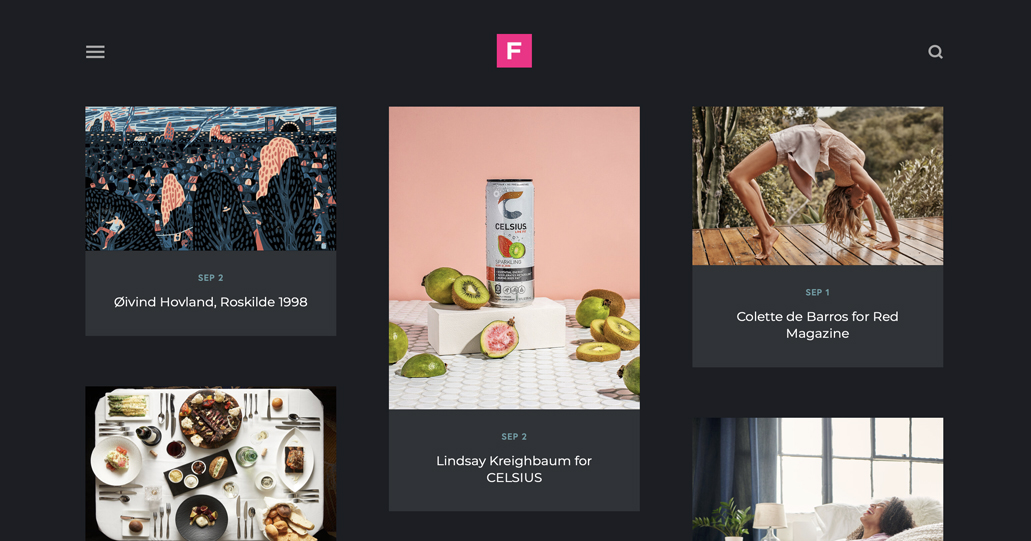Click Colette de Barros for Red Magazine title
1031x541 pixels.
[x=817, y=325]
